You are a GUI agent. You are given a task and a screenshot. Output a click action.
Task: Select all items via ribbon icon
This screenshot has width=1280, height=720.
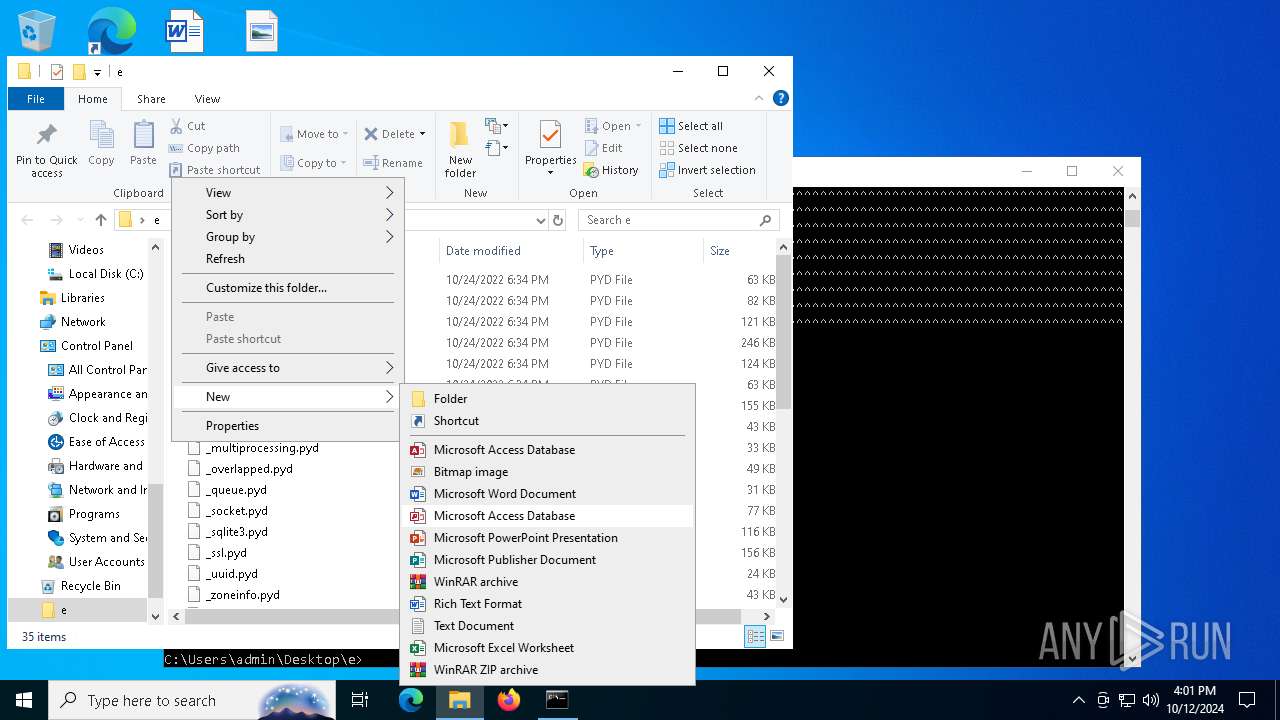tap(667, 126)
